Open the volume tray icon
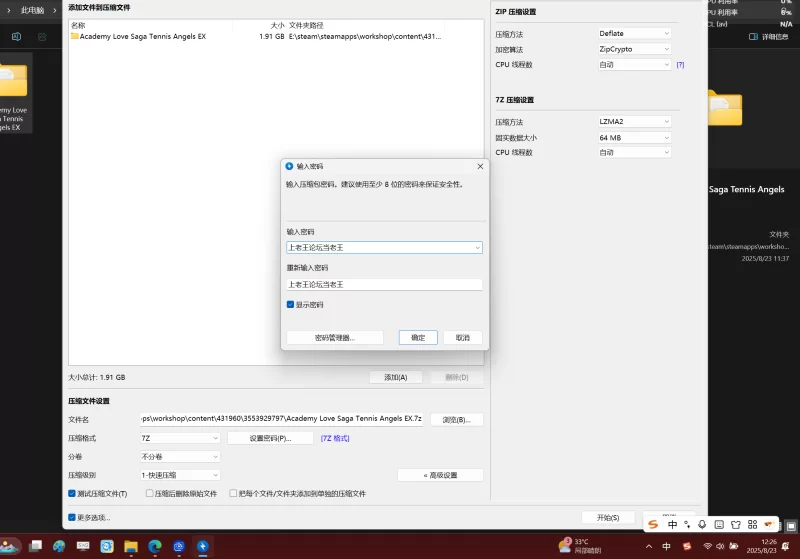Screen dimensions: 800x559 [720, 546]
